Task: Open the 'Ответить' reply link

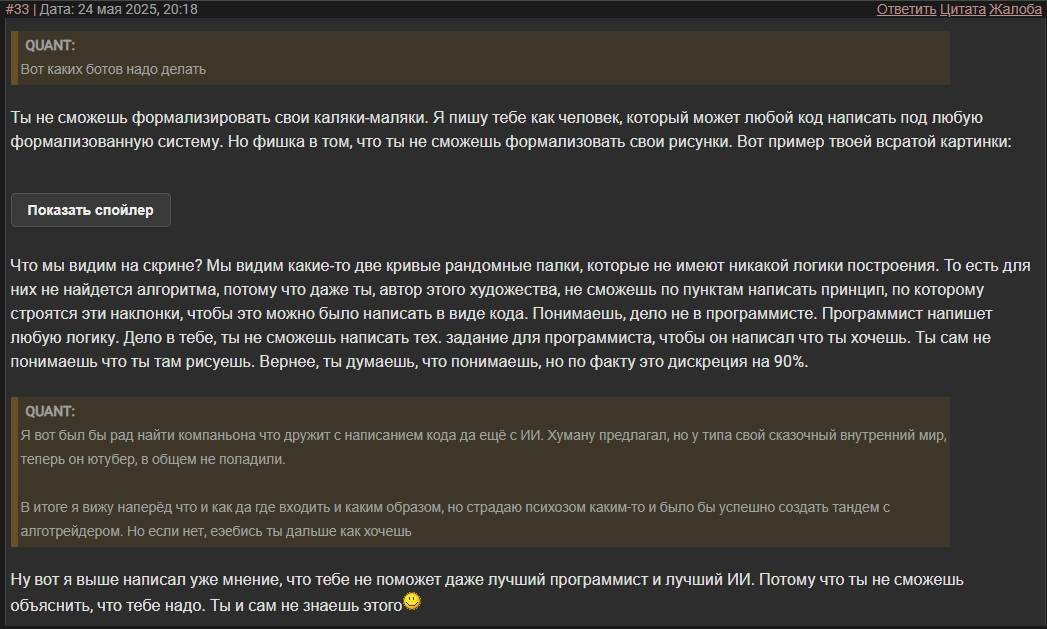Action: tap(906, 9)
